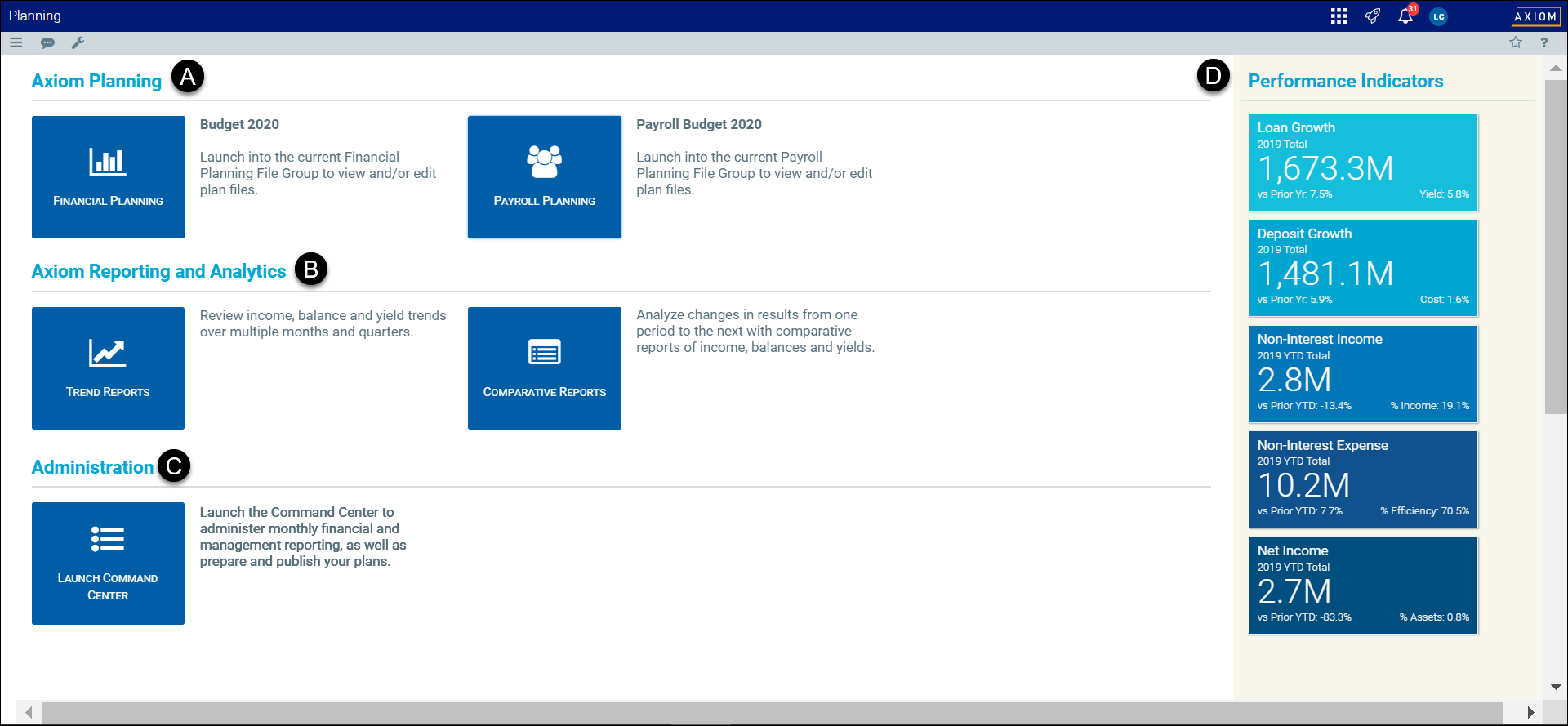Screen dimensions: 1568x726
Task: Click the Axiom Planning section title
Action: (97, 81)
